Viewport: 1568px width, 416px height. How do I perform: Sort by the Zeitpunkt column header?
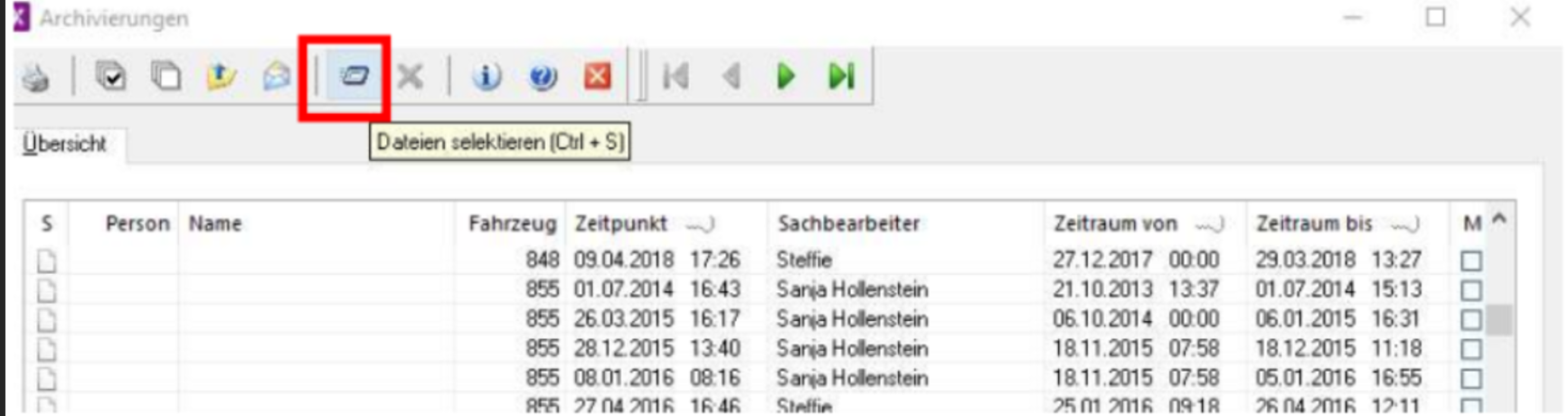621,223
